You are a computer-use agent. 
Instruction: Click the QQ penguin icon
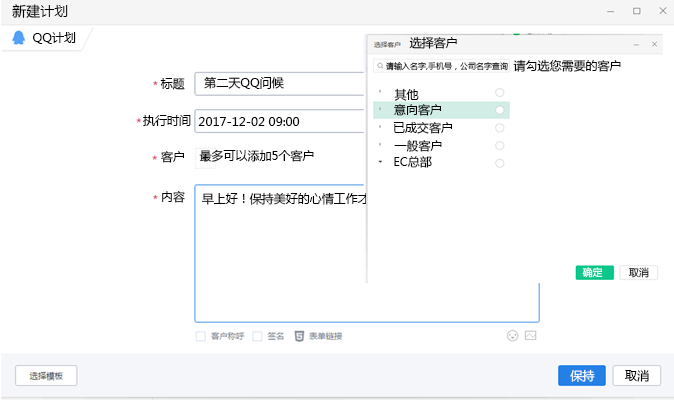click(x=19, y=38)
